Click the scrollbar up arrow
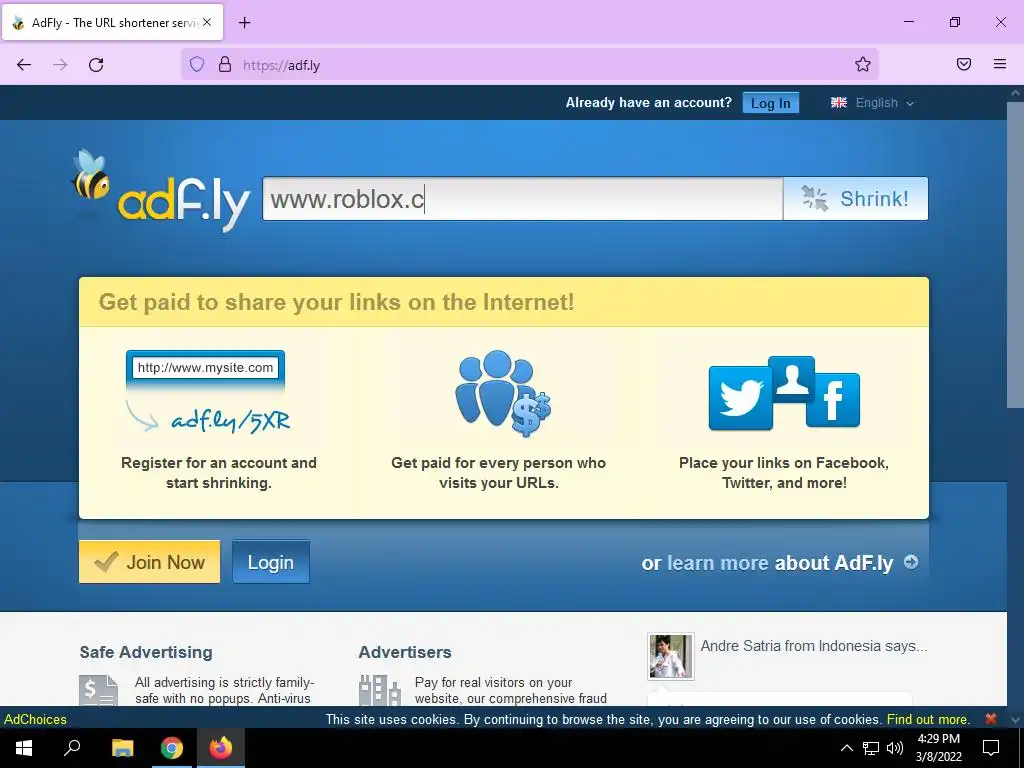This screenshot has width=1024, height=768. [x=1016, y=93]
